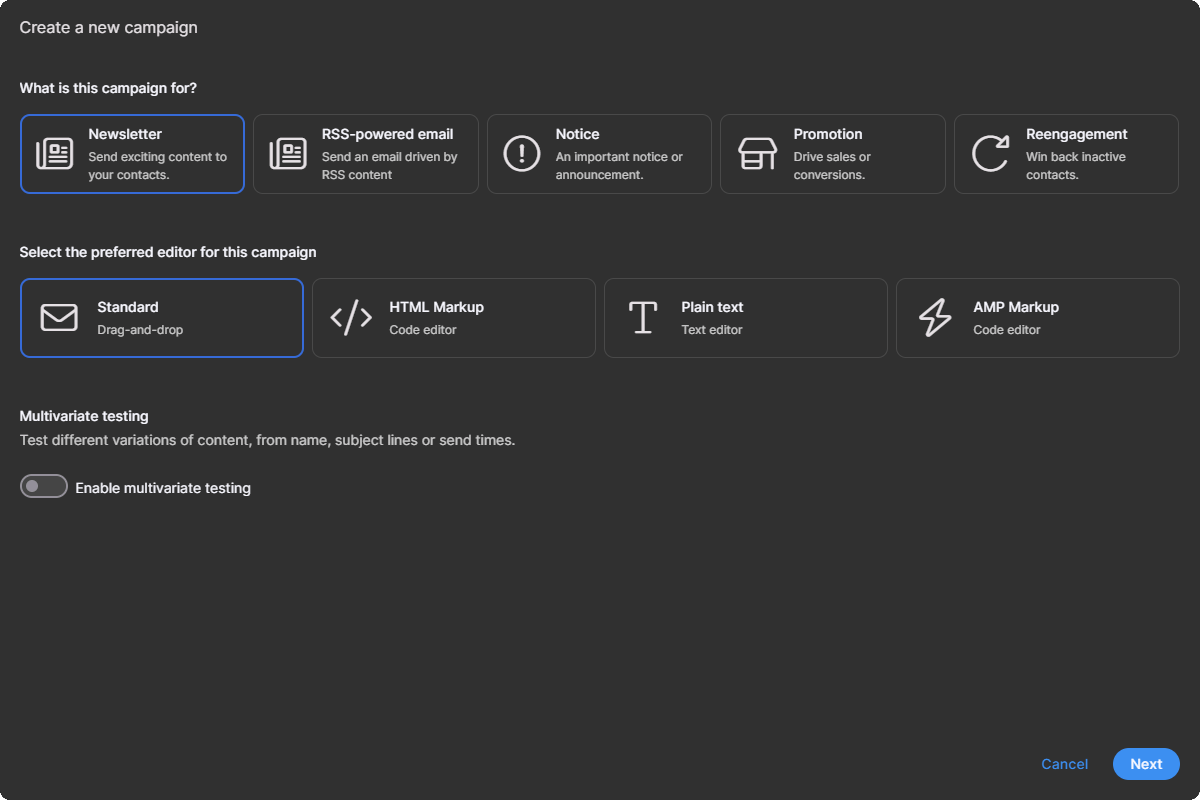Select the Promotion campaign type

click(833, 153)
